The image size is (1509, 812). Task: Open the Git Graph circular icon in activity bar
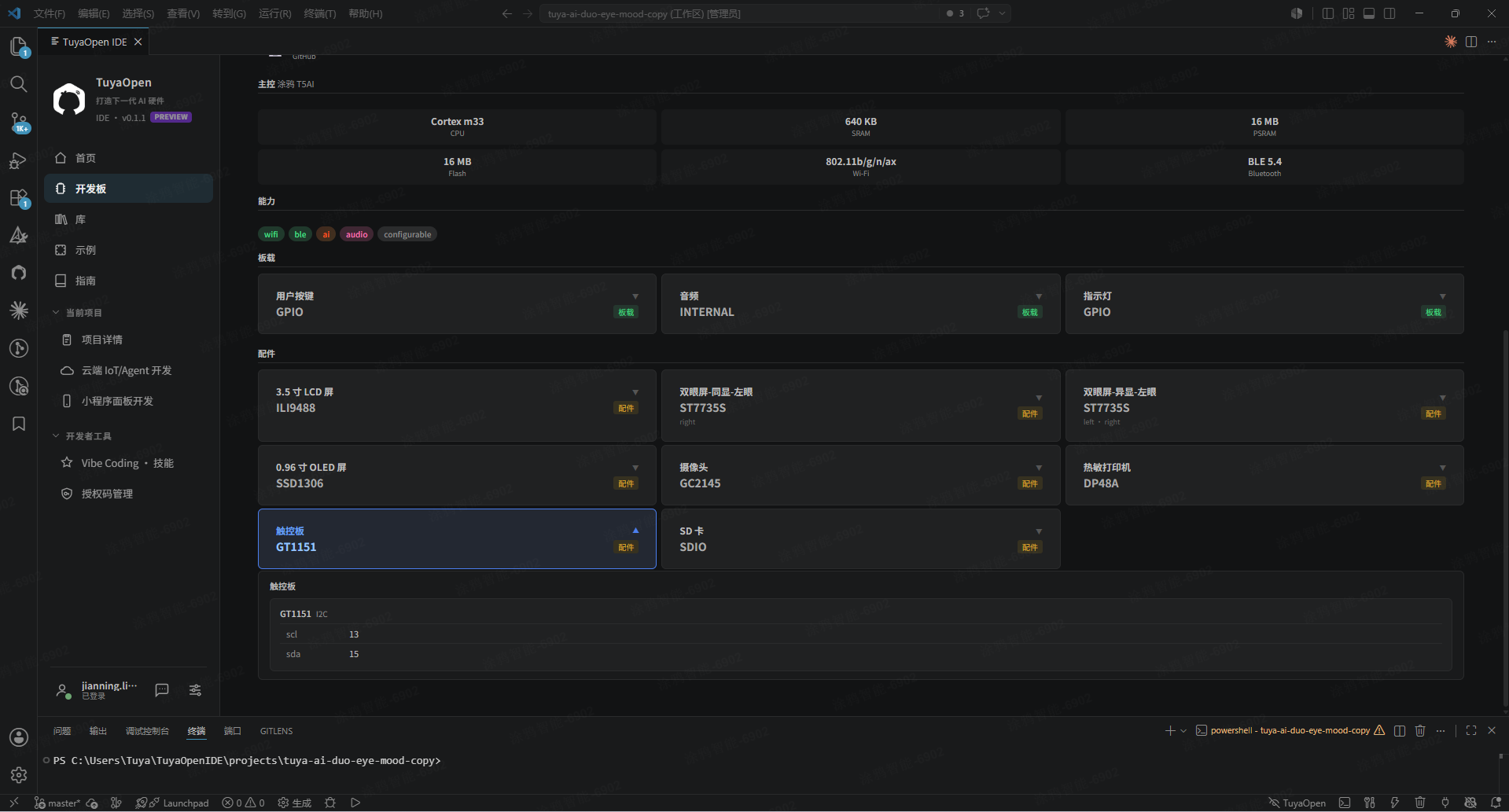(x=19, y=348)
